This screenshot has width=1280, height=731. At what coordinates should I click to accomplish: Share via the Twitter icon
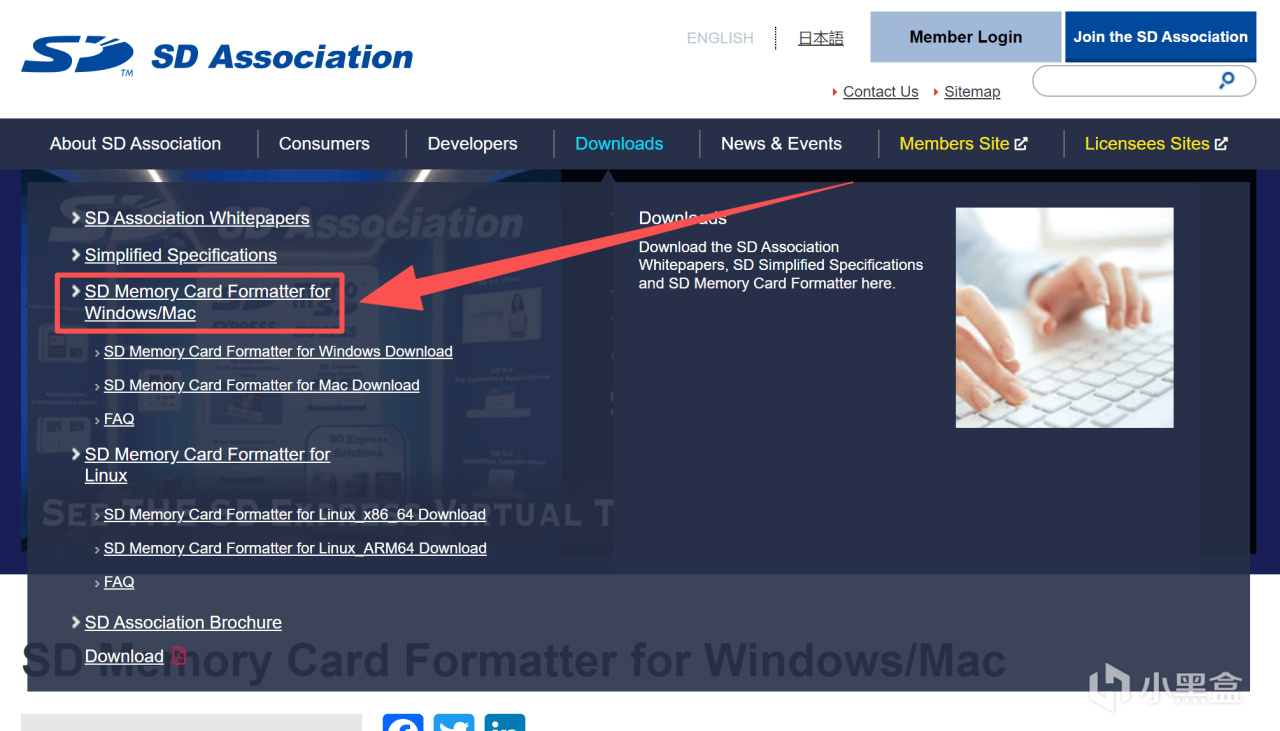[454, 722]
